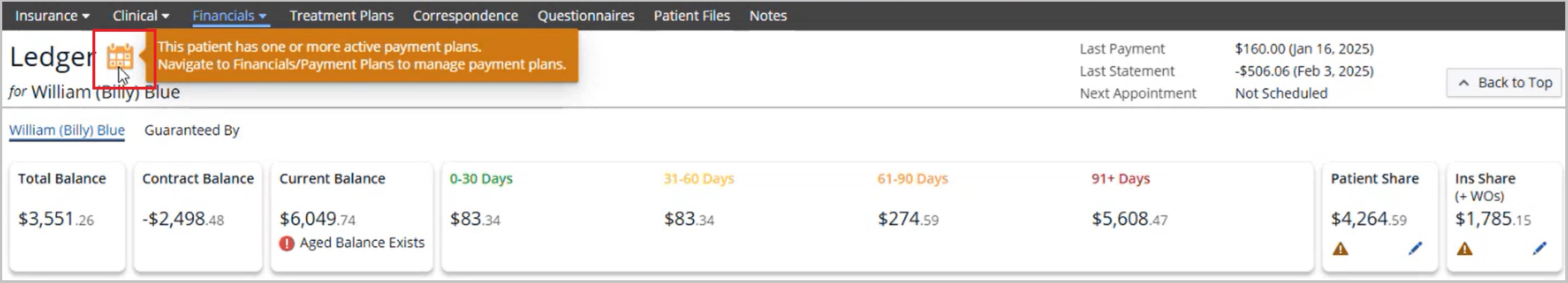This screenshot has height=283, width=1568.
Task: Open the Treatment Plans tab
Action: (341, 16)
